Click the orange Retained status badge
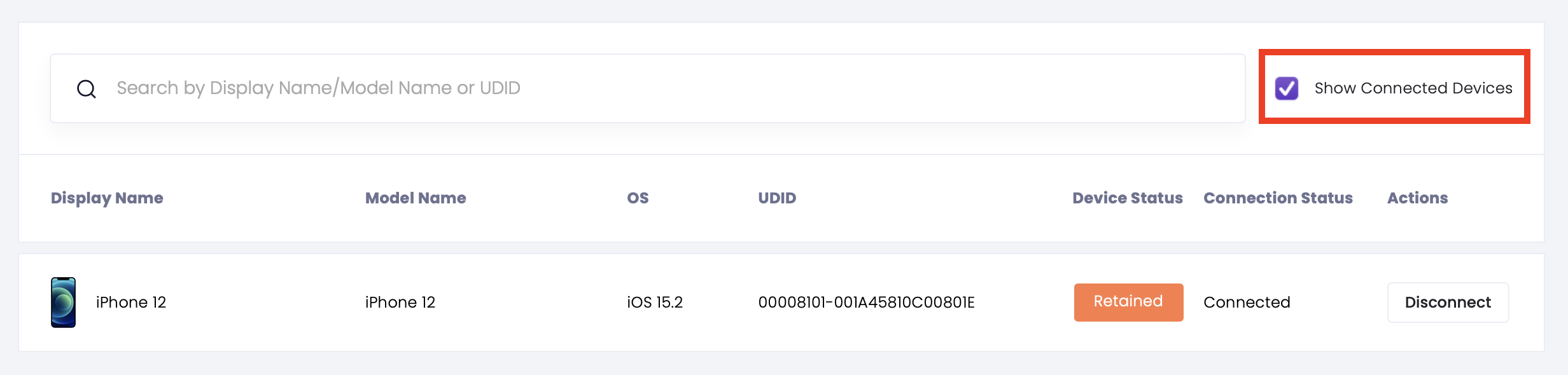The width and height of the screenshot is (1568, 375). click(x=1128, y=302)
